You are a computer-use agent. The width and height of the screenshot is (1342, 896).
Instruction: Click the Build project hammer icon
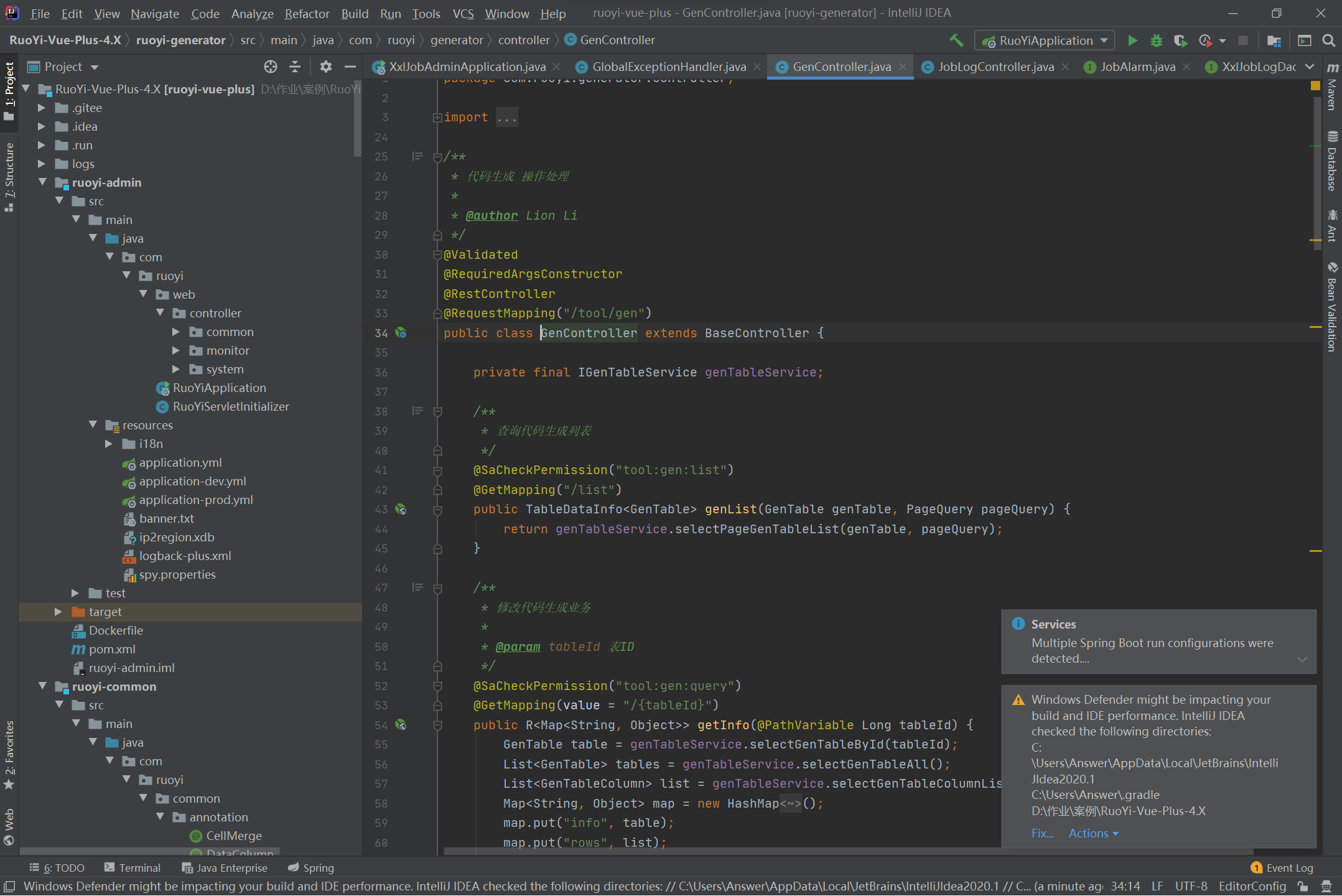pyautogui.click(x=956, y=40)
